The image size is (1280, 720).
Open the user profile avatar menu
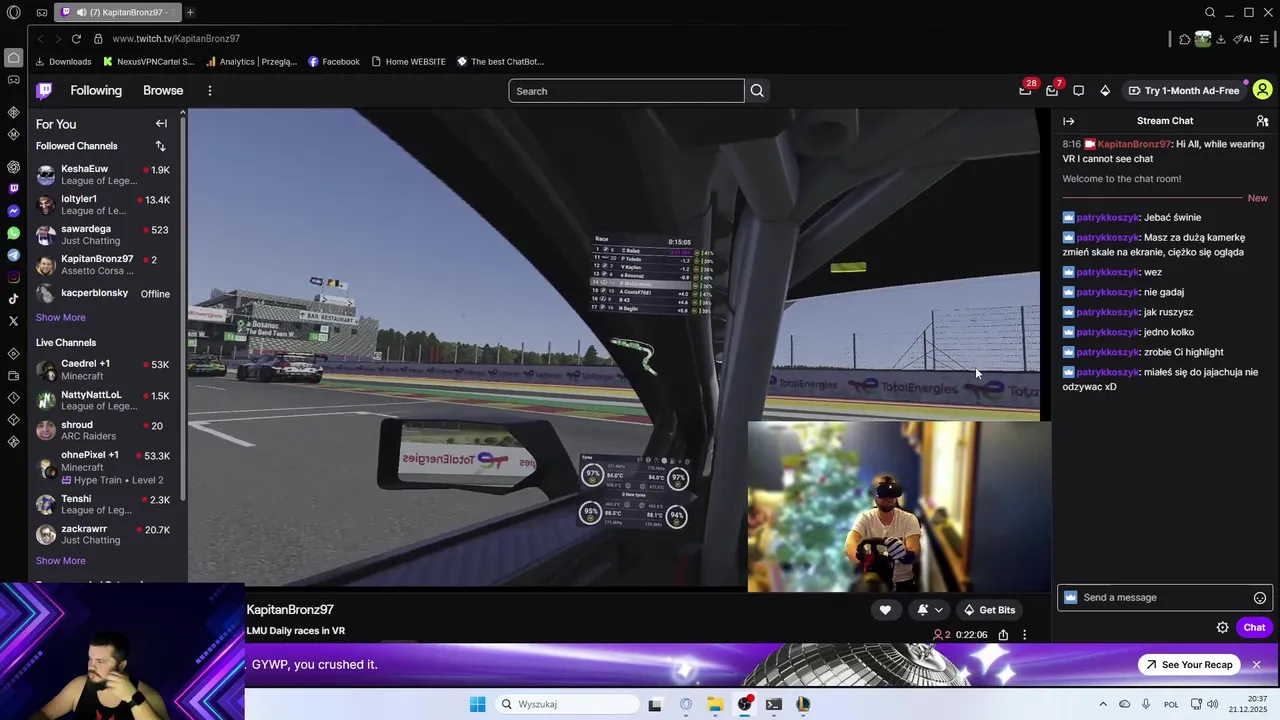pyautogui.click(x=1262, y=90)
